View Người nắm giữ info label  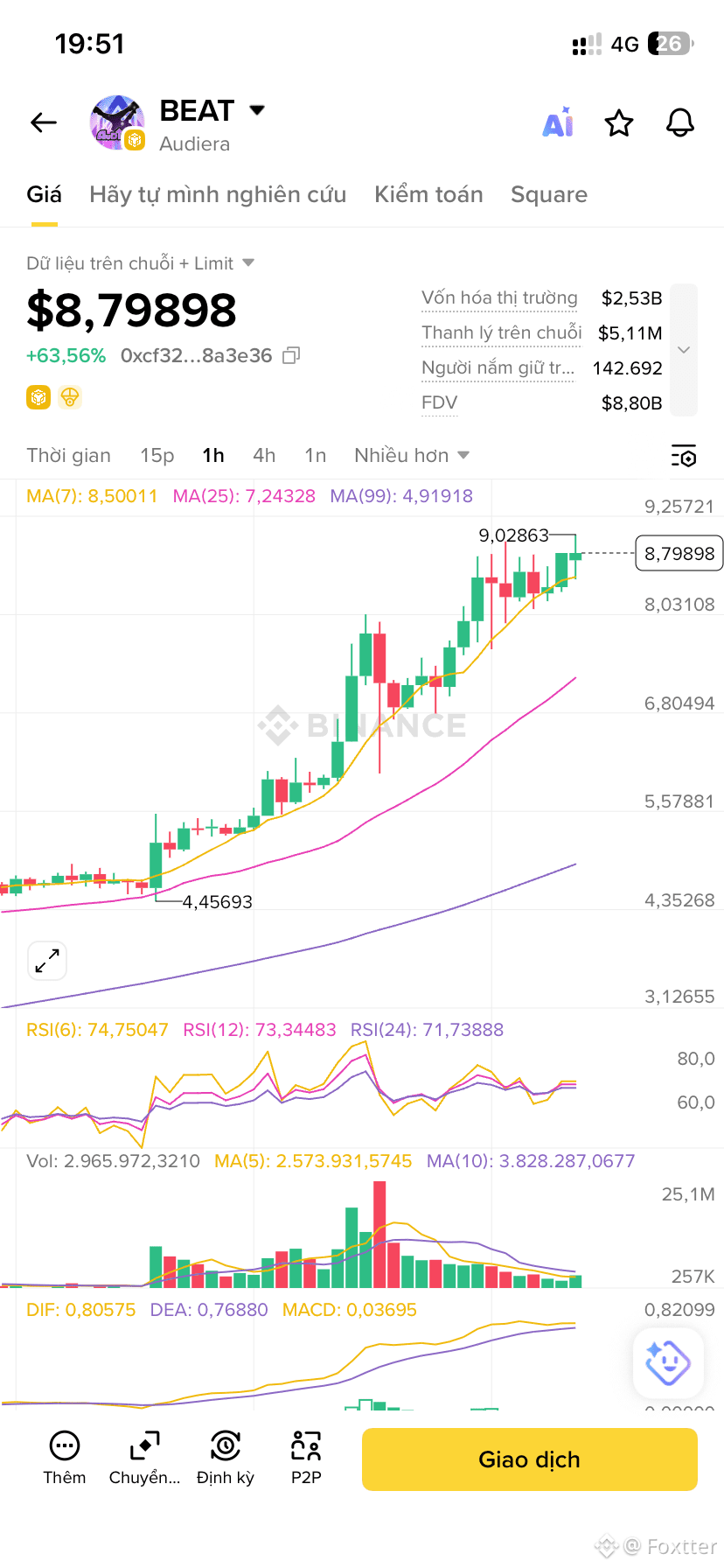click(498, 367)
